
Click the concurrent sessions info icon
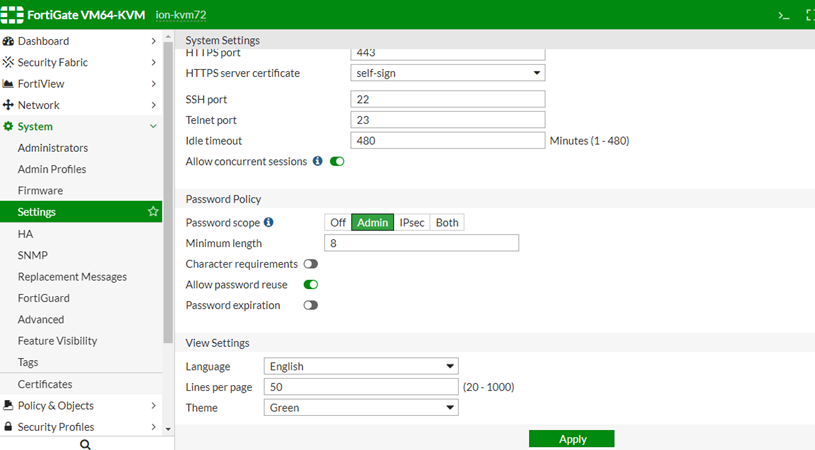coord(318,161)
